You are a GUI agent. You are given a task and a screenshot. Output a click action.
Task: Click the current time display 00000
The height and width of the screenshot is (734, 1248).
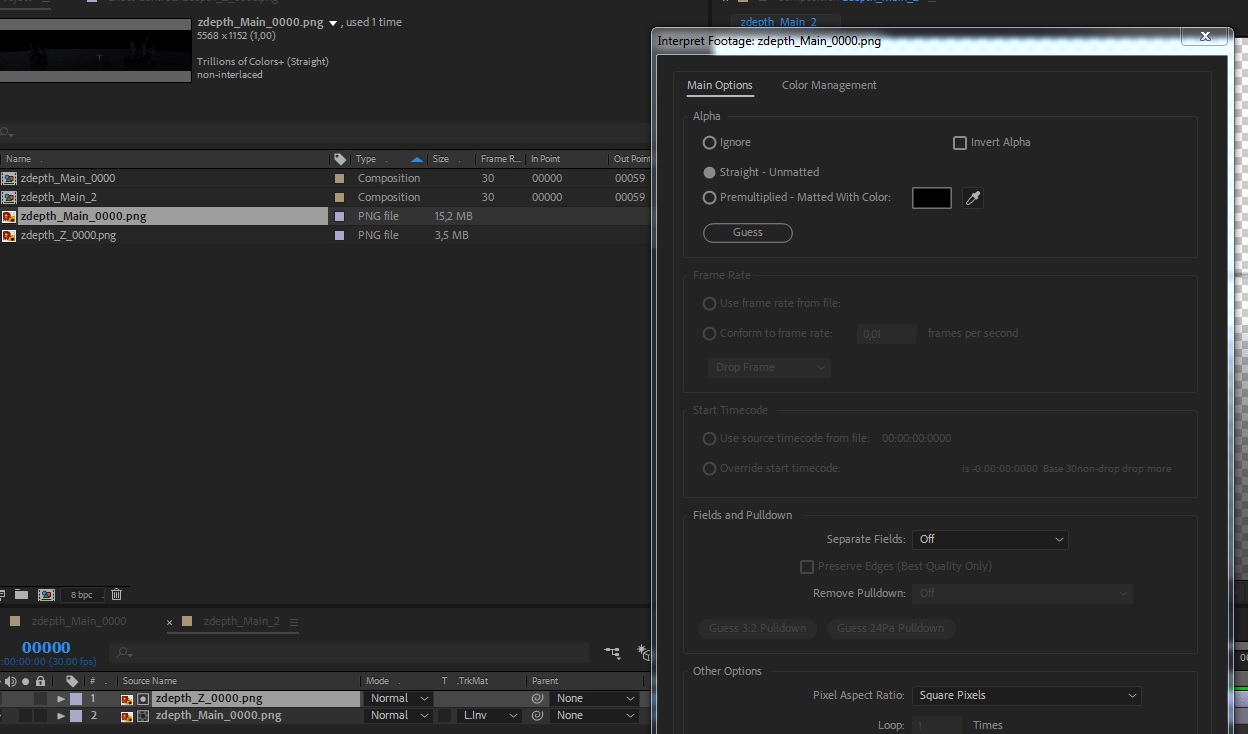(46, 648)
